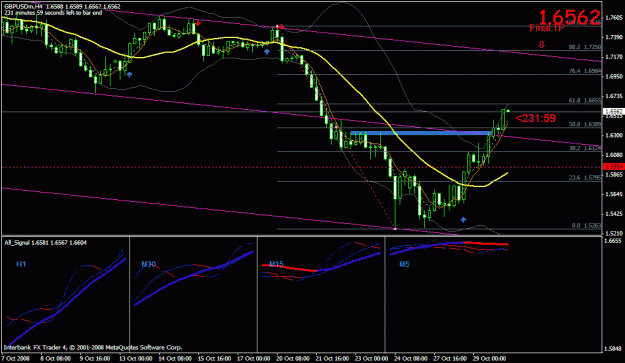Click the '9 Oct 16:00' time label
Screen dimensions: 625x363
click(95, 358)
